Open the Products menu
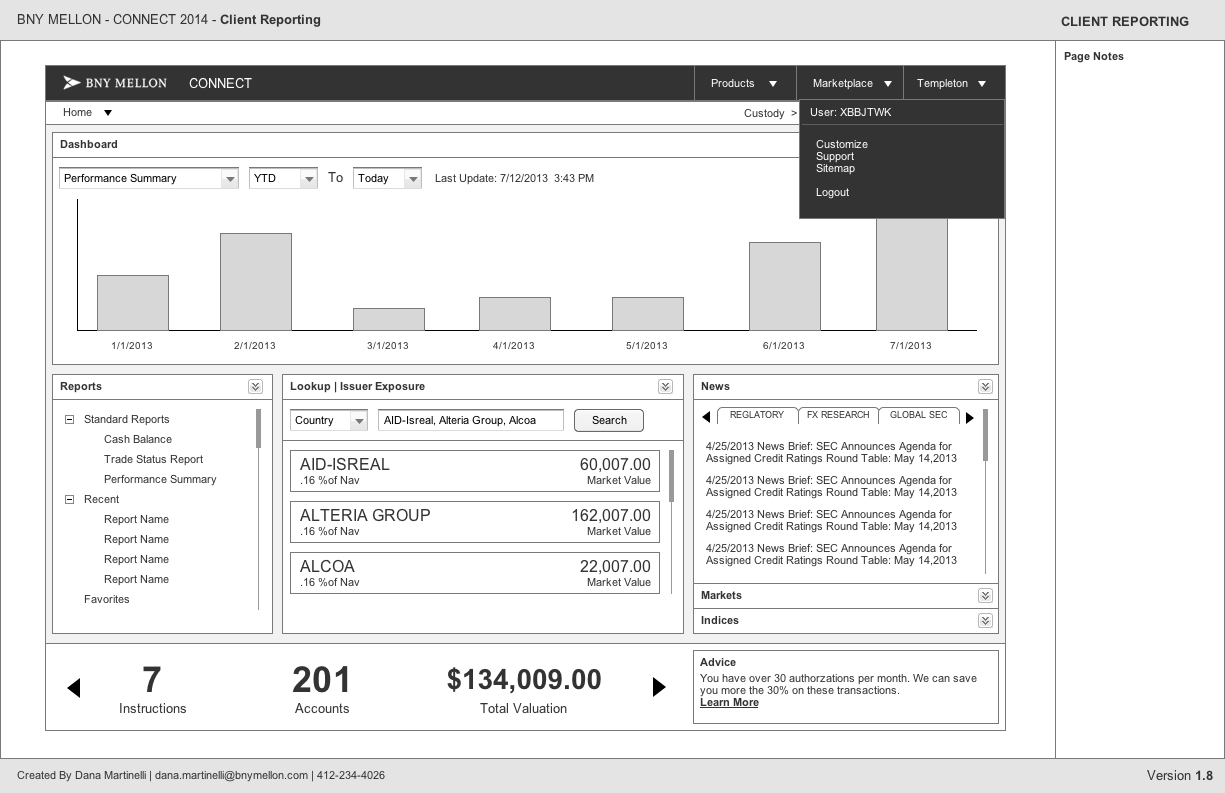 pyautogui.click(x=745, y=83)
